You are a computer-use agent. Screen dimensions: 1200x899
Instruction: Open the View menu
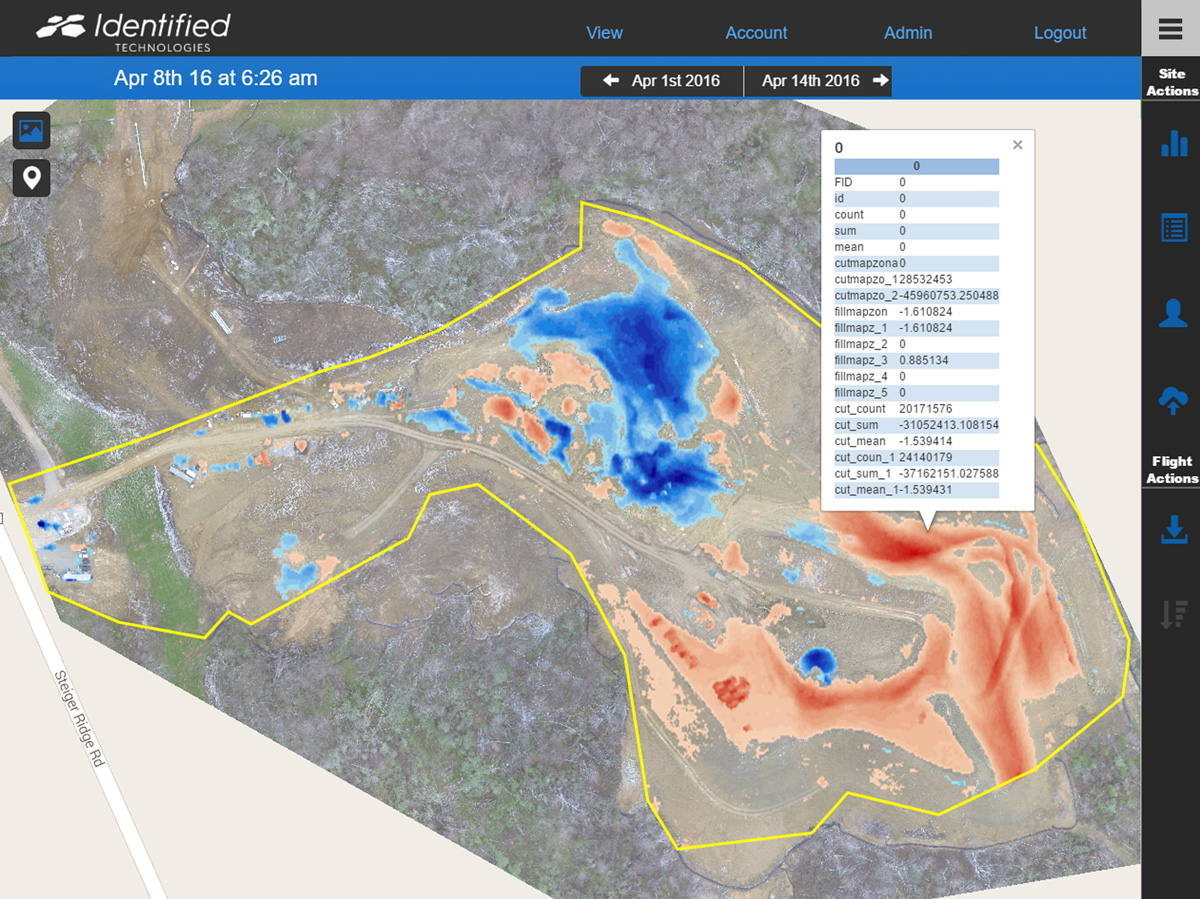[x=604, y=33]
